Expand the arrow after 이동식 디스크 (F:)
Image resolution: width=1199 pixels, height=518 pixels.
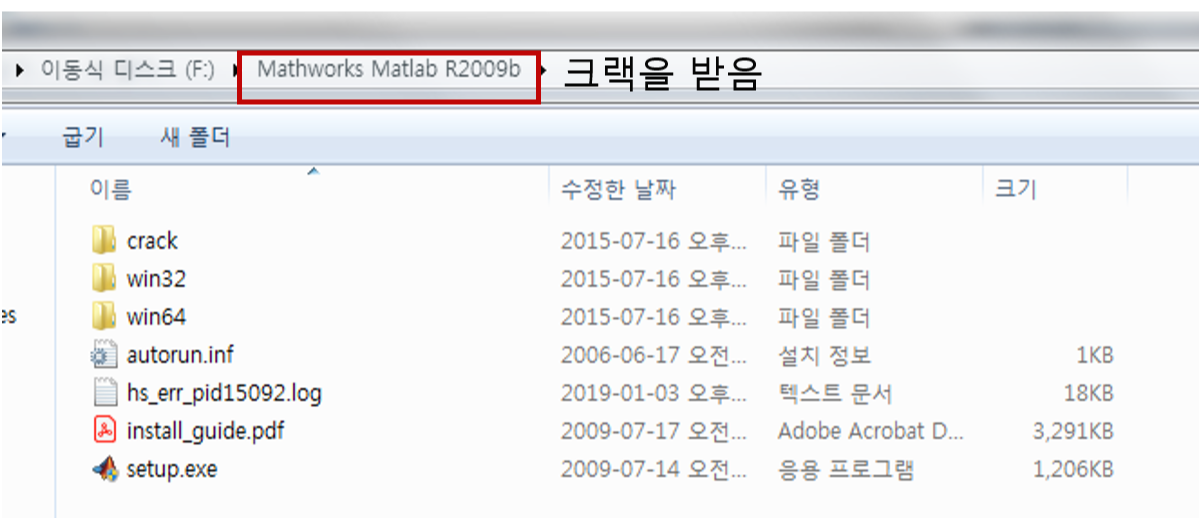click(x=236, y=71)
